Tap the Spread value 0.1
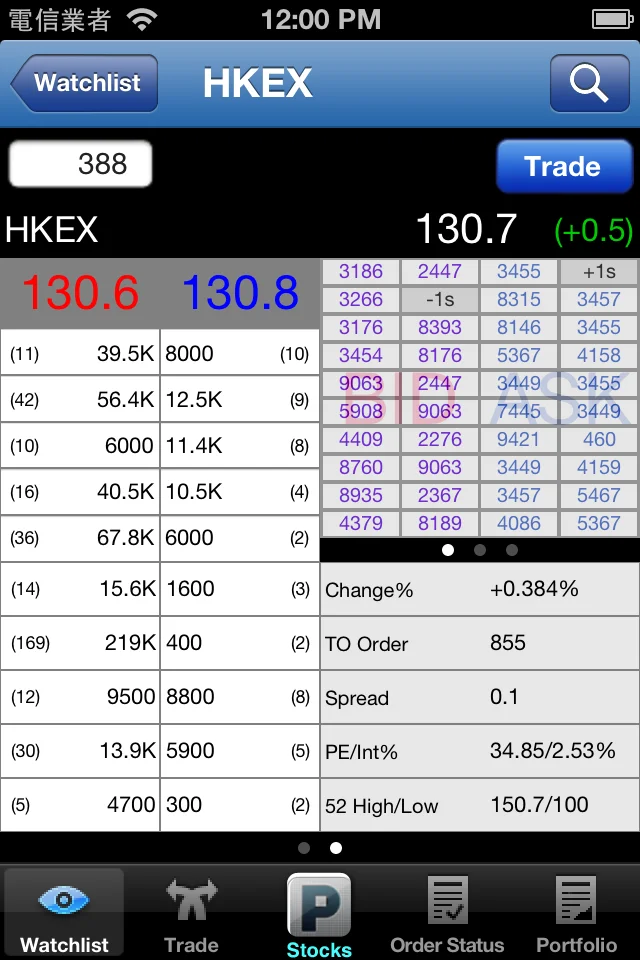The image size is (640, 960). pyautogui.click(x=504, y=697)
